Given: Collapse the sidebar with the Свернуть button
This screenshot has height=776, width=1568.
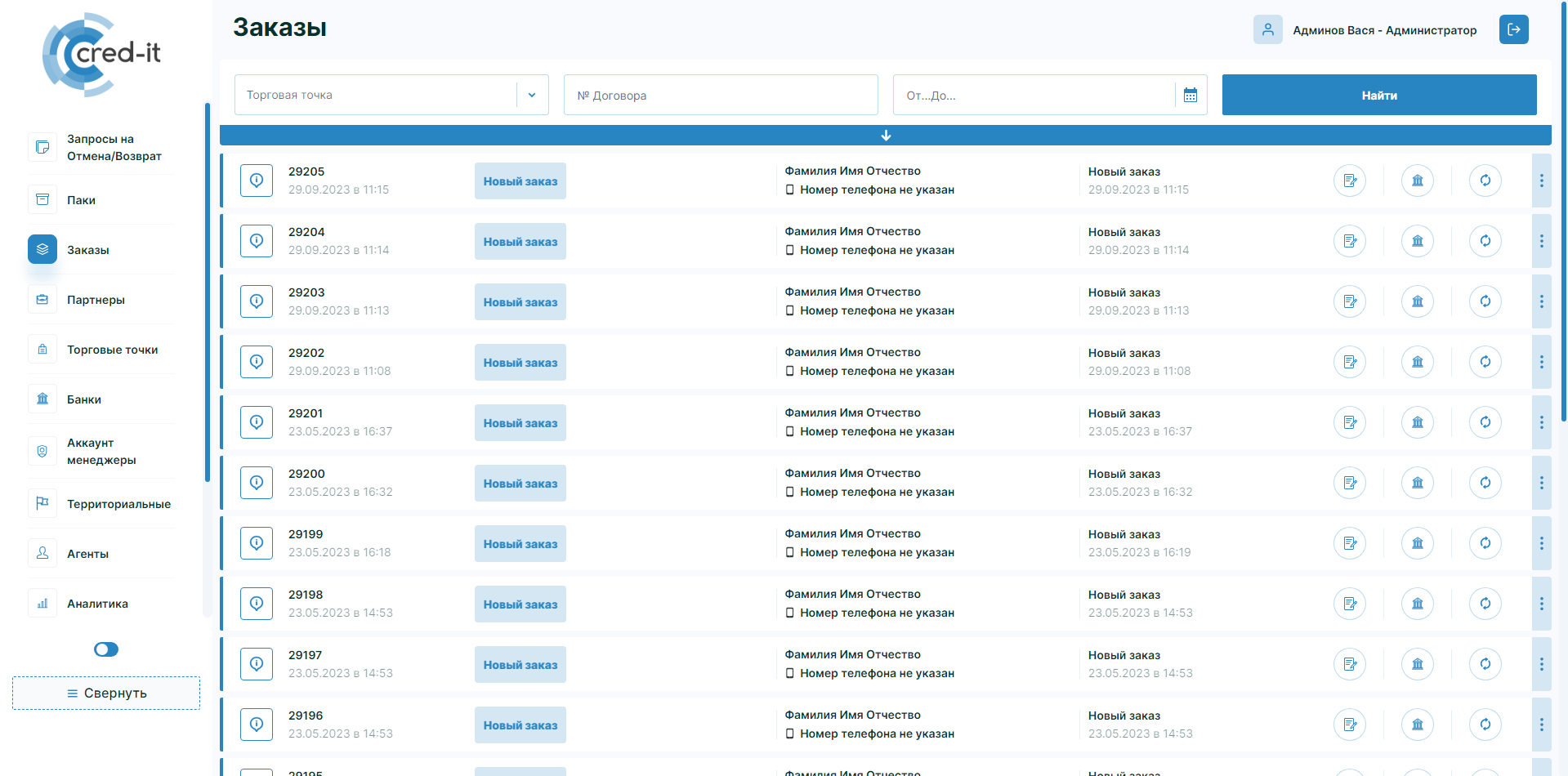Looking at the screenshot, I should pyautogui.click(x=106, y=693).
